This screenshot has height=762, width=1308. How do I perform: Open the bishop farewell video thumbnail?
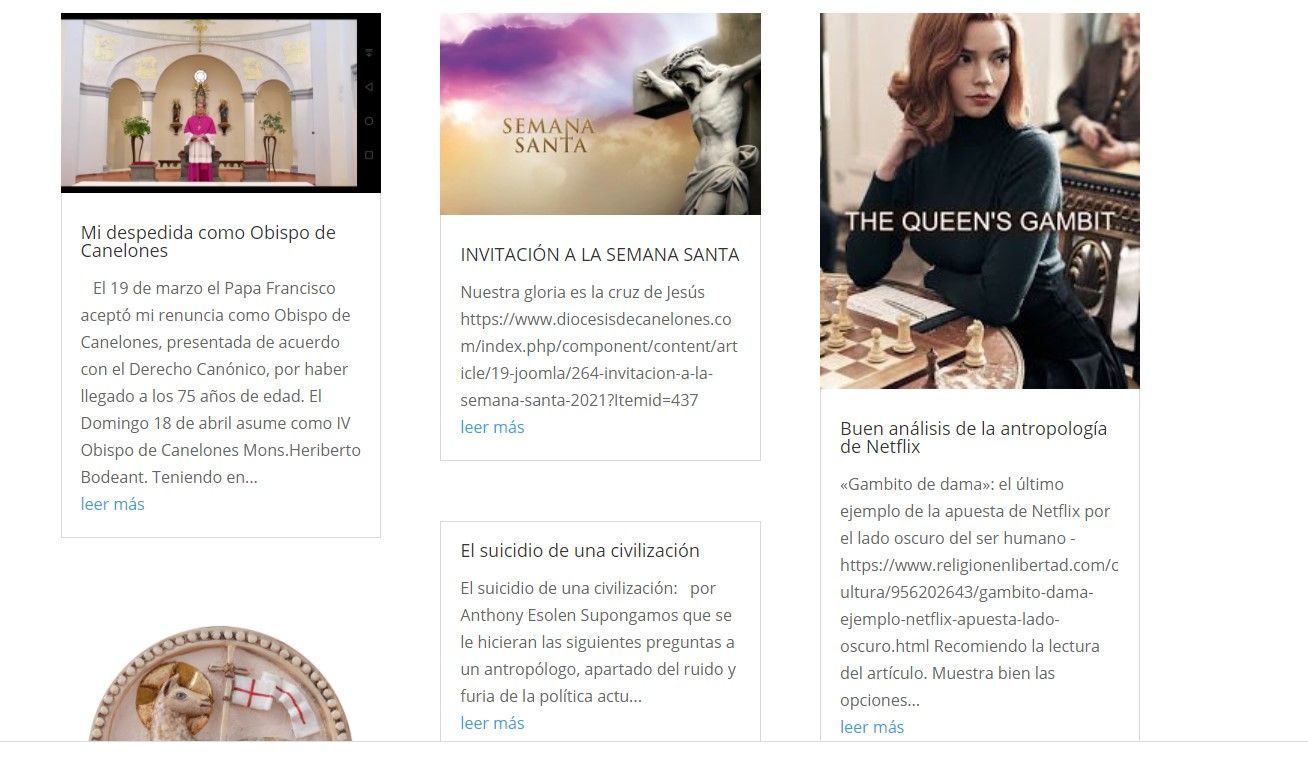click(x=221, y=103)
